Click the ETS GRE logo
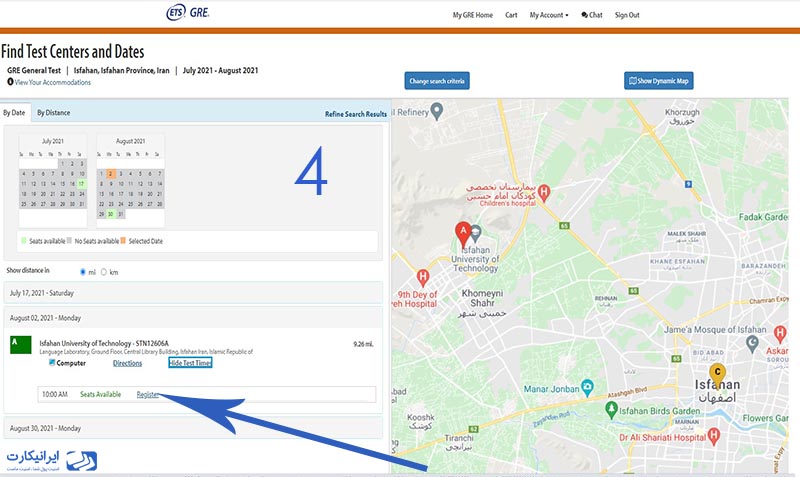This screenshot has height=477, width=800. (x=188, y=12)
